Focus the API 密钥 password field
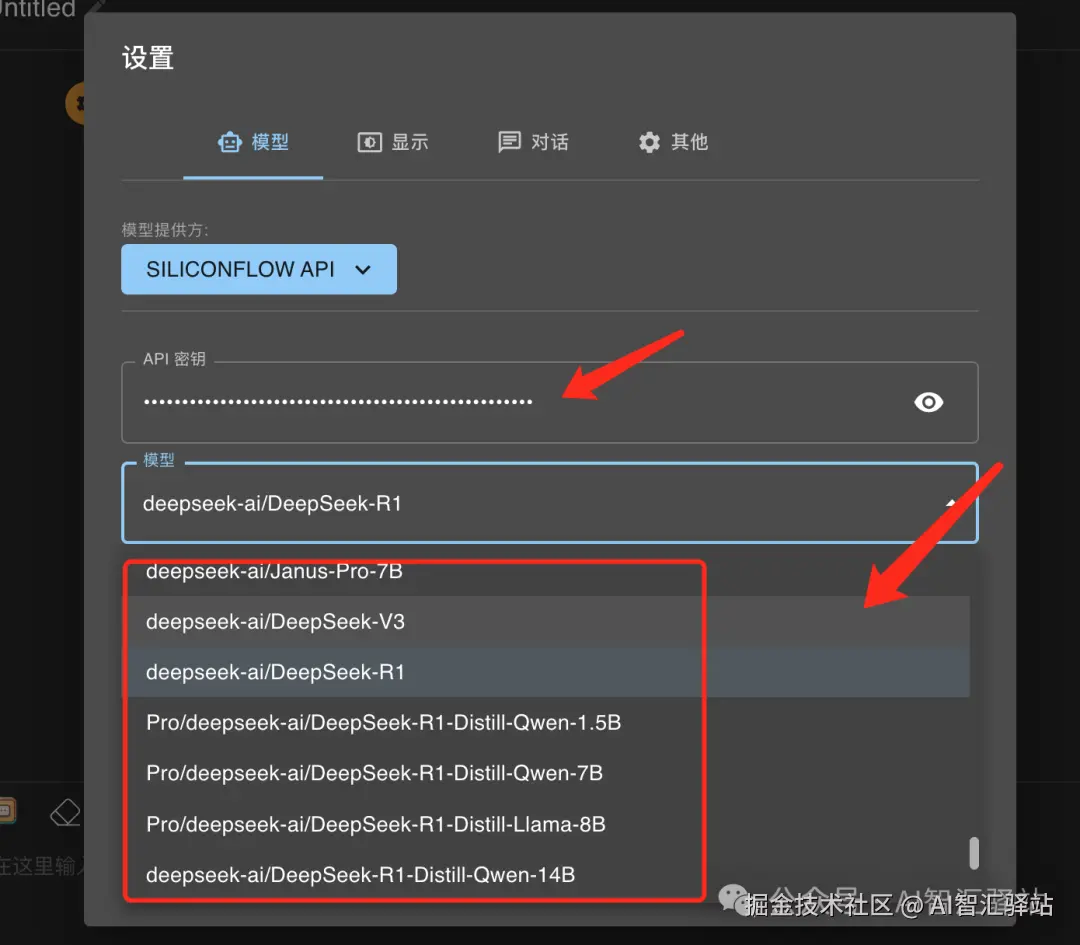This screenshot has height=945, width=1080. pos(550,402)
